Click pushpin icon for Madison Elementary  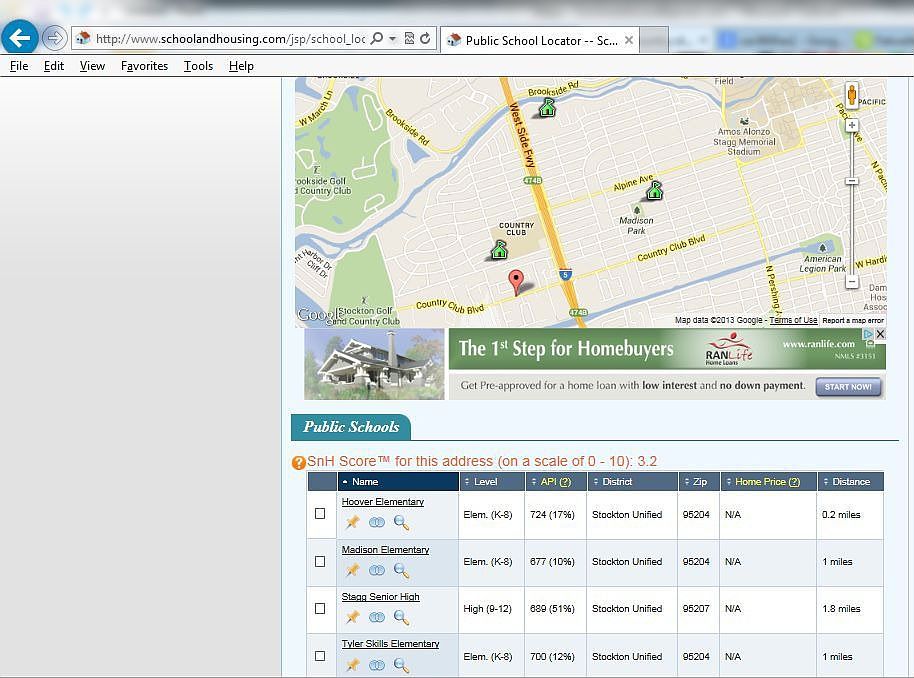tap(353, 570)
